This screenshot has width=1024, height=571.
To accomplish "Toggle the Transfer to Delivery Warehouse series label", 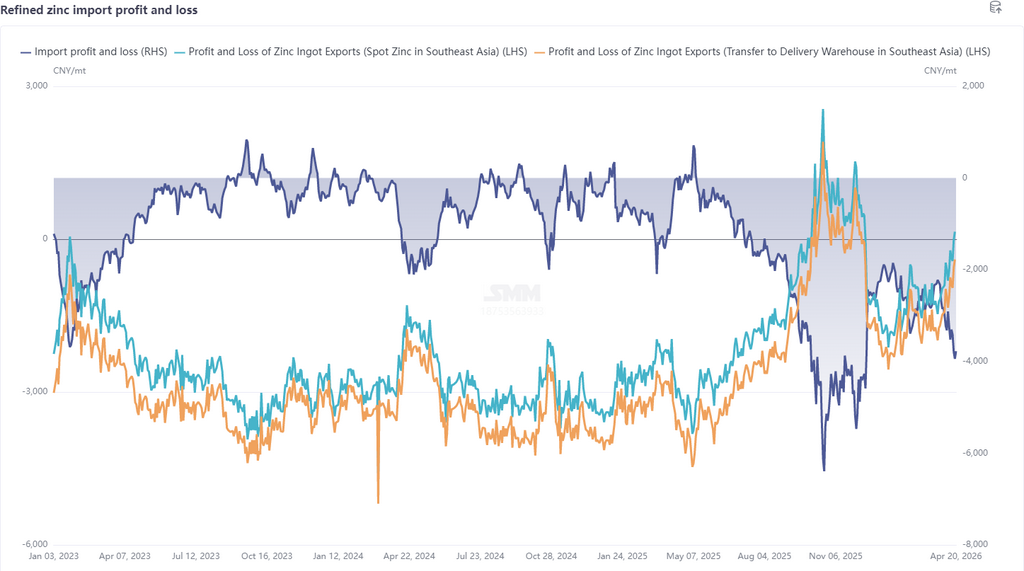I will point(771,50).
